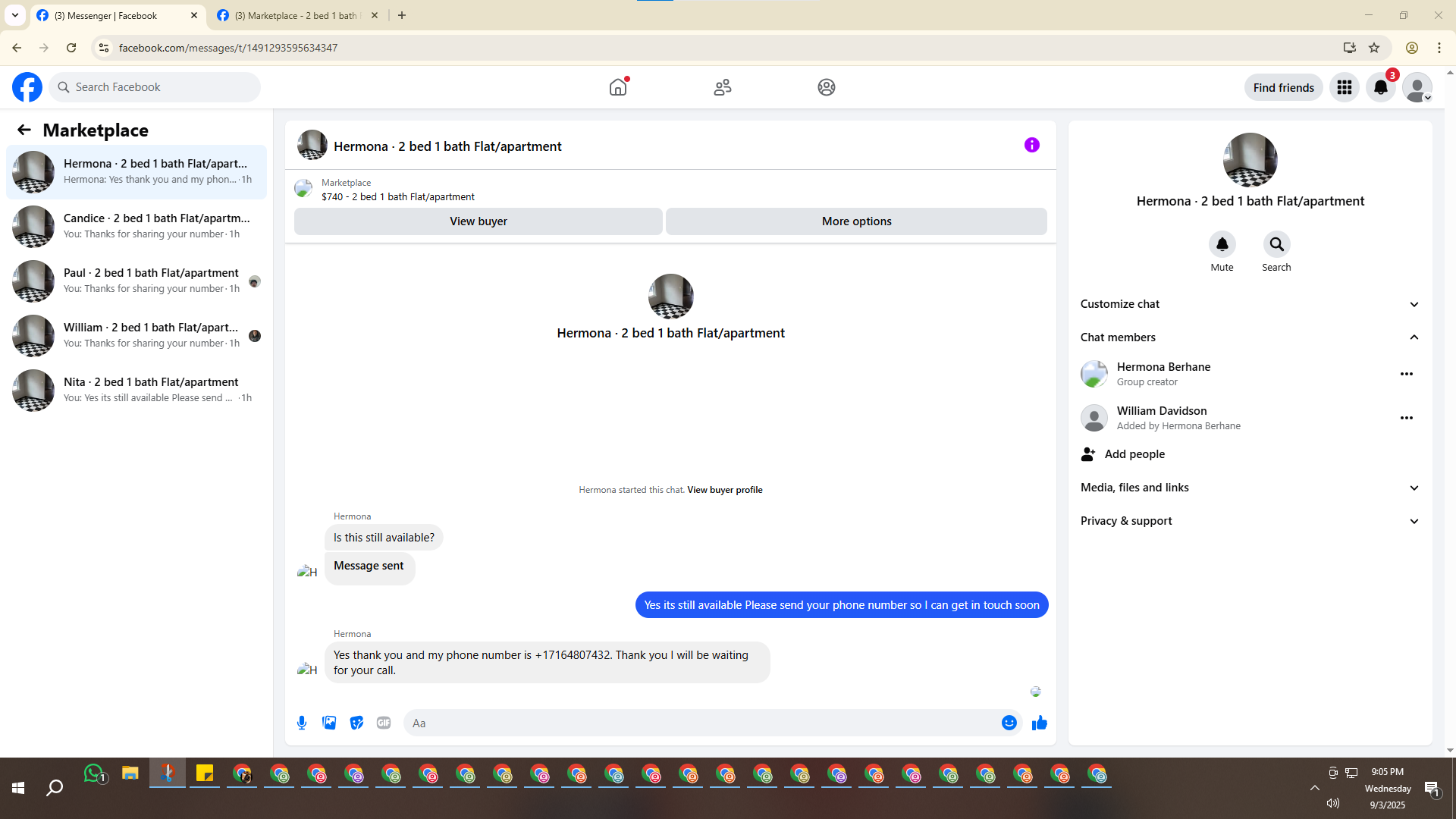
Task: View site information icon in address bar
Action: 104,48
